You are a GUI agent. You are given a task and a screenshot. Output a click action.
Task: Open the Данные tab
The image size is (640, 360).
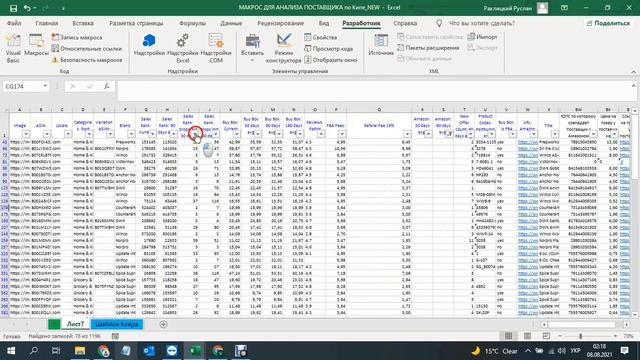(231, 23)
